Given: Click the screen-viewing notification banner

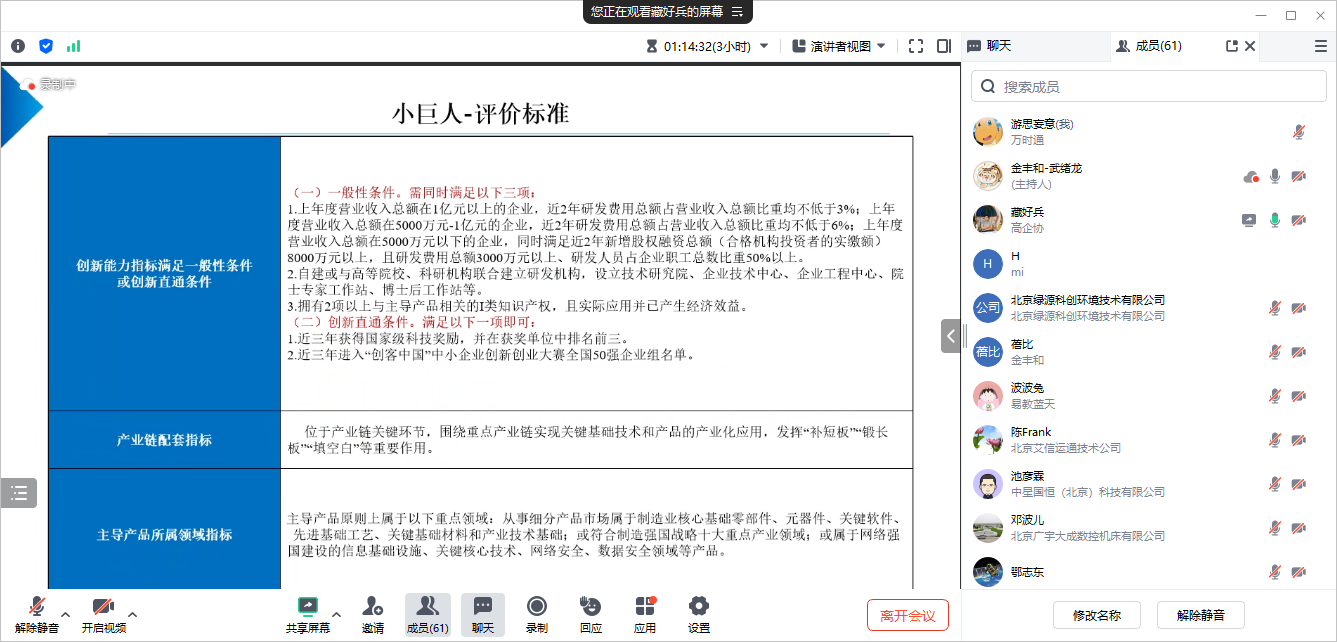Looking at the screenshot, I should (668, 12).
